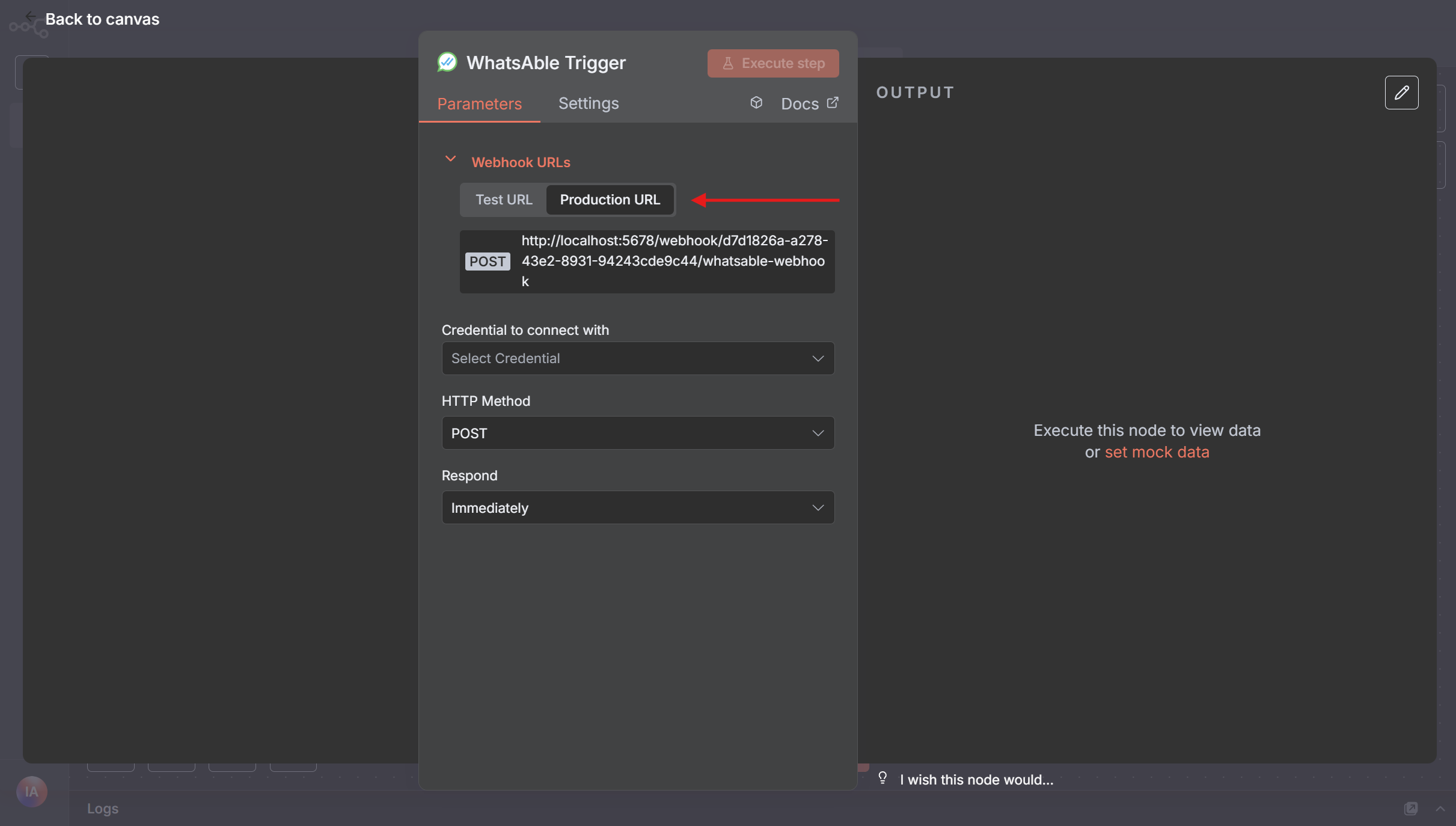Switch to Test URL toggle

click(503, 200)
